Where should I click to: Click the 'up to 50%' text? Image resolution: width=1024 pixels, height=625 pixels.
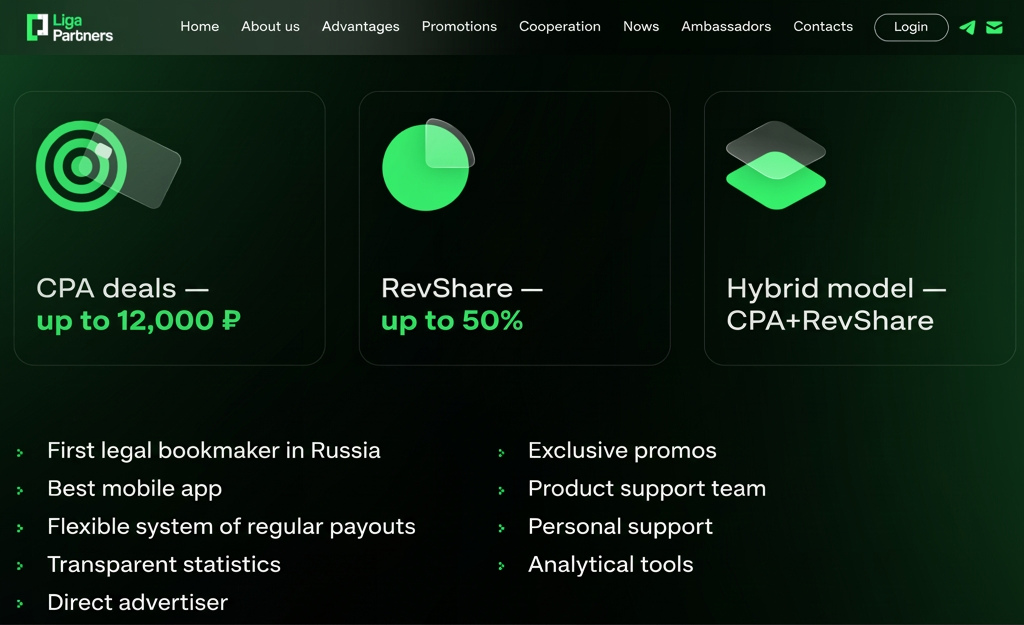[452, 321]
